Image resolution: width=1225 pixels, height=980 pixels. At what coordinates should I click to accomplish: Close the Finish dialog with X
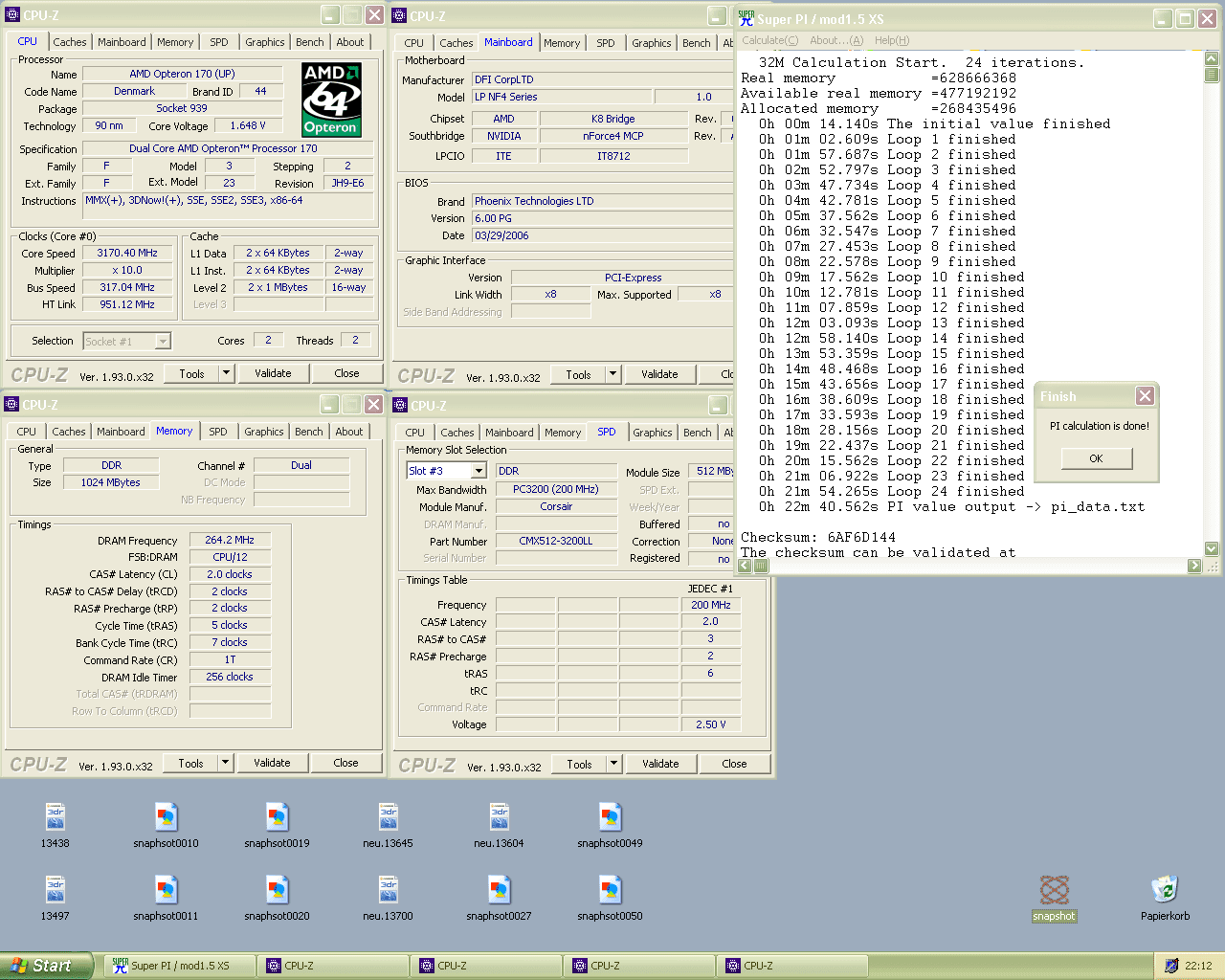tap(1145, 396)
